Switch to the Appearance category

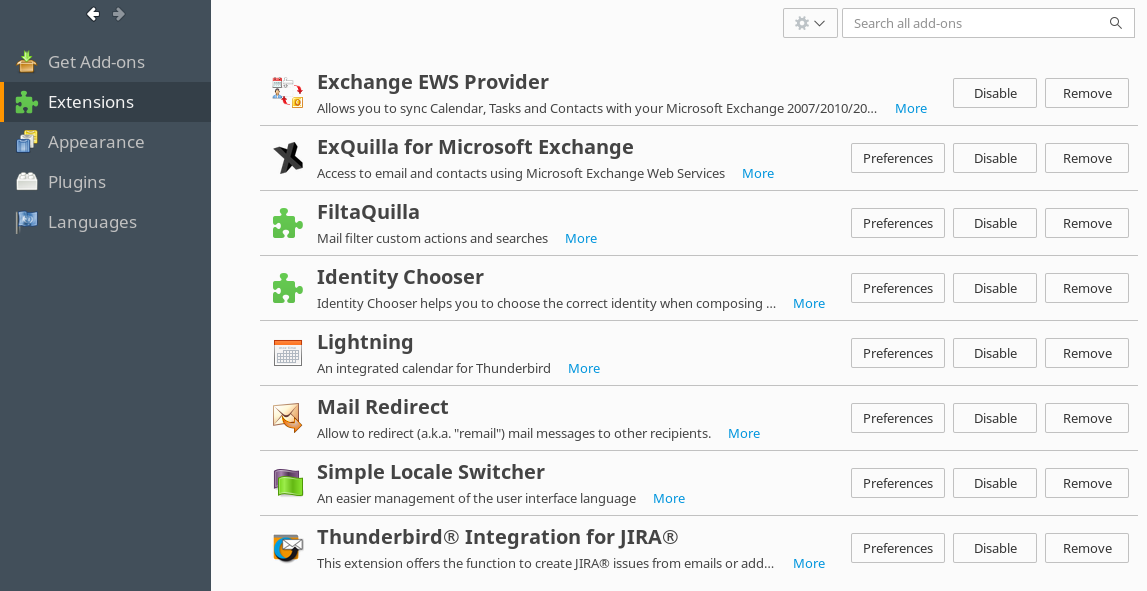click(96, 142)
